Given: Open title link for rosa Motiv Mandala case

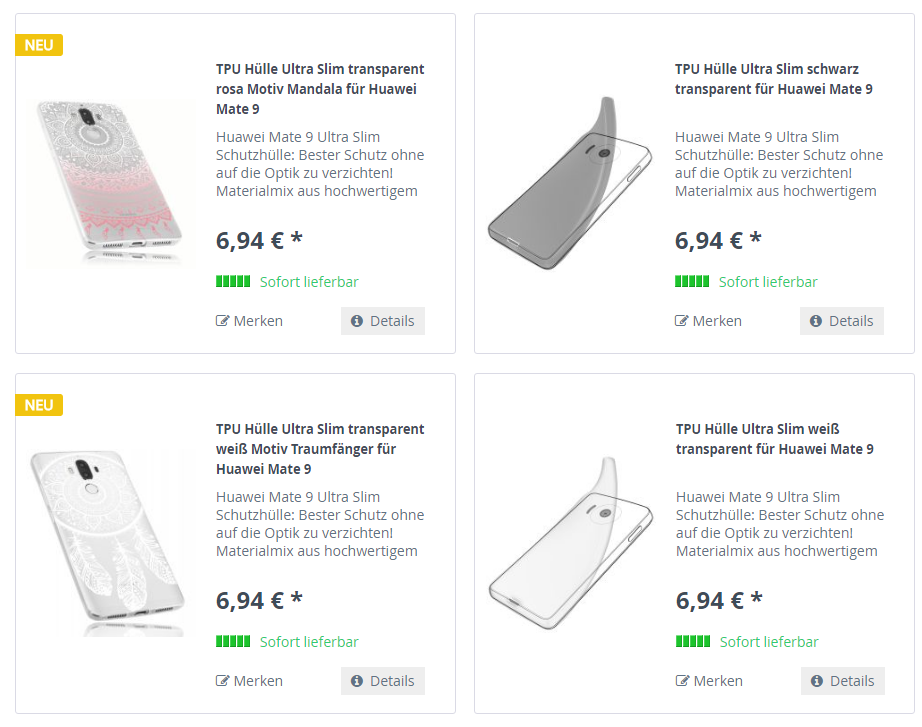Looking at the screenshot, I should point(320,89).
